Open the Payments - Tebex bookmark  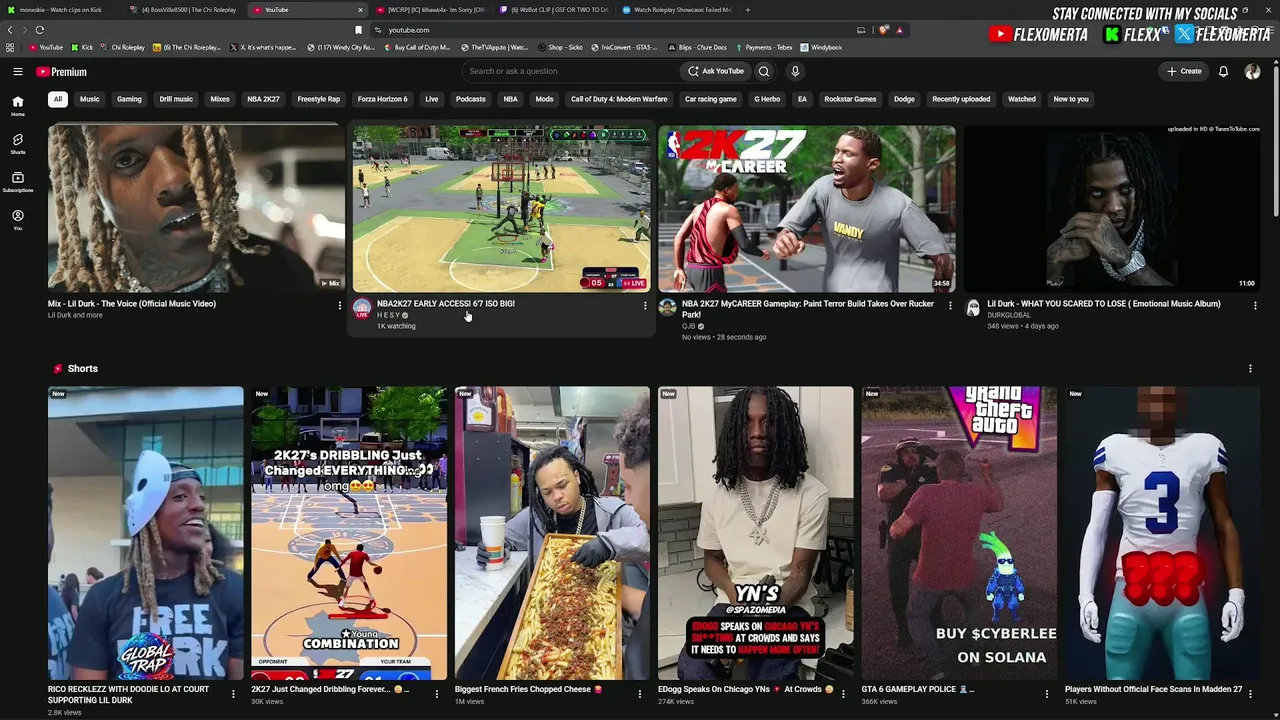(762, 47)
